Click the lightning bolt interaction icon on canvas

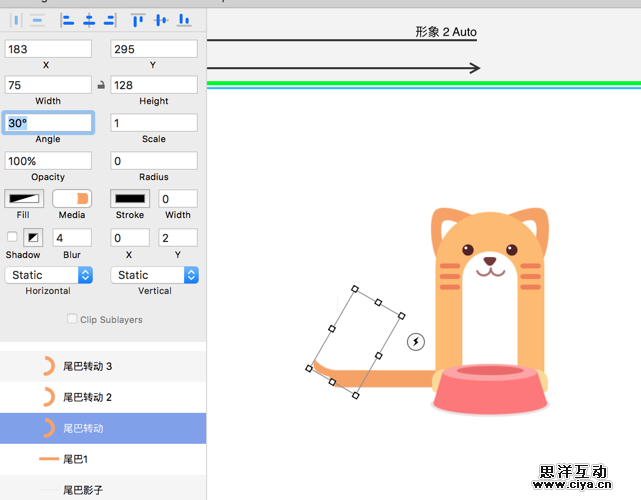pos(417,342)
